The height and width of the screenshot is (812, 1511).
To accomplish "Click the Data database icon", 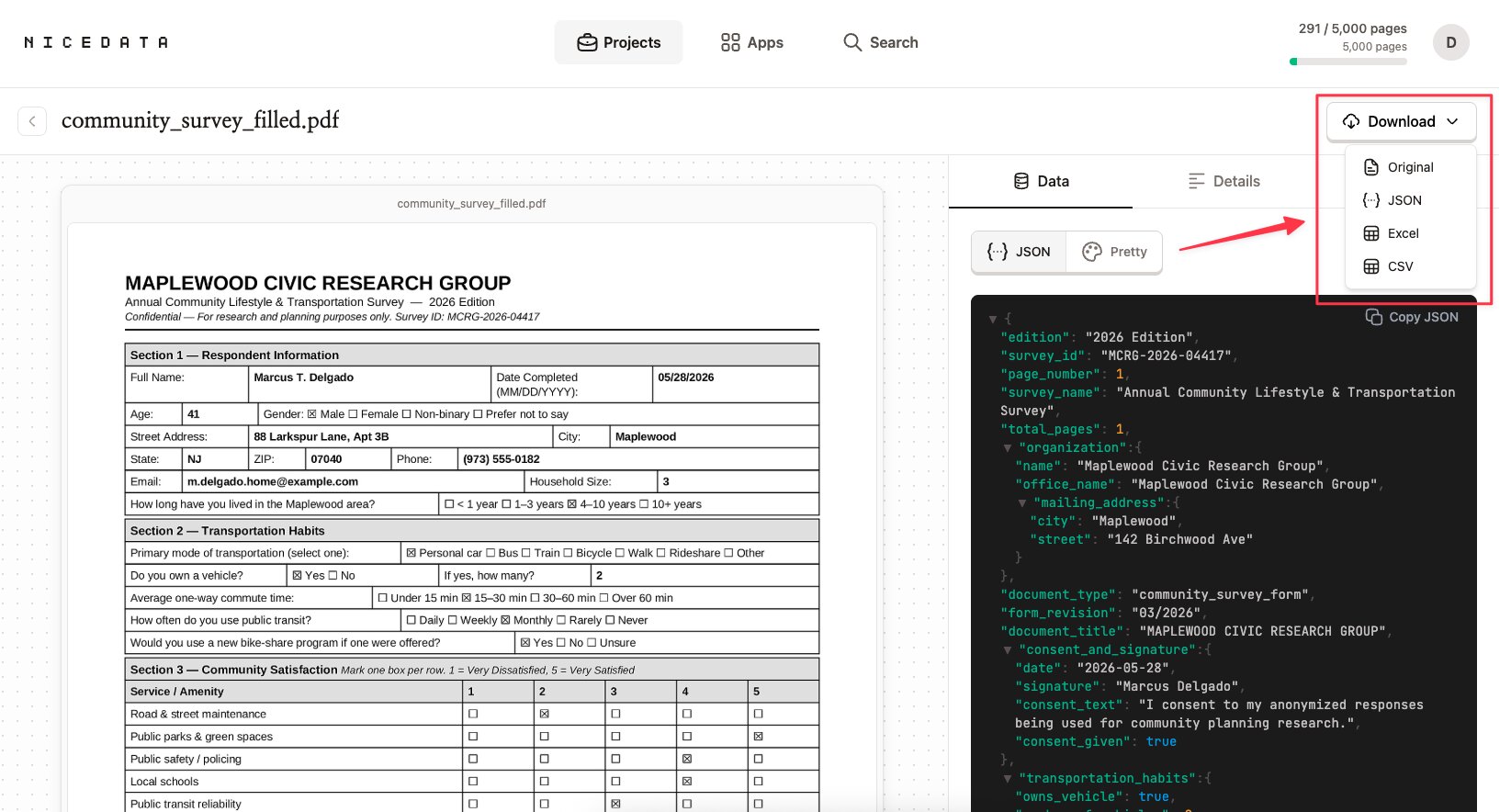I will (x=1021, y=181).
